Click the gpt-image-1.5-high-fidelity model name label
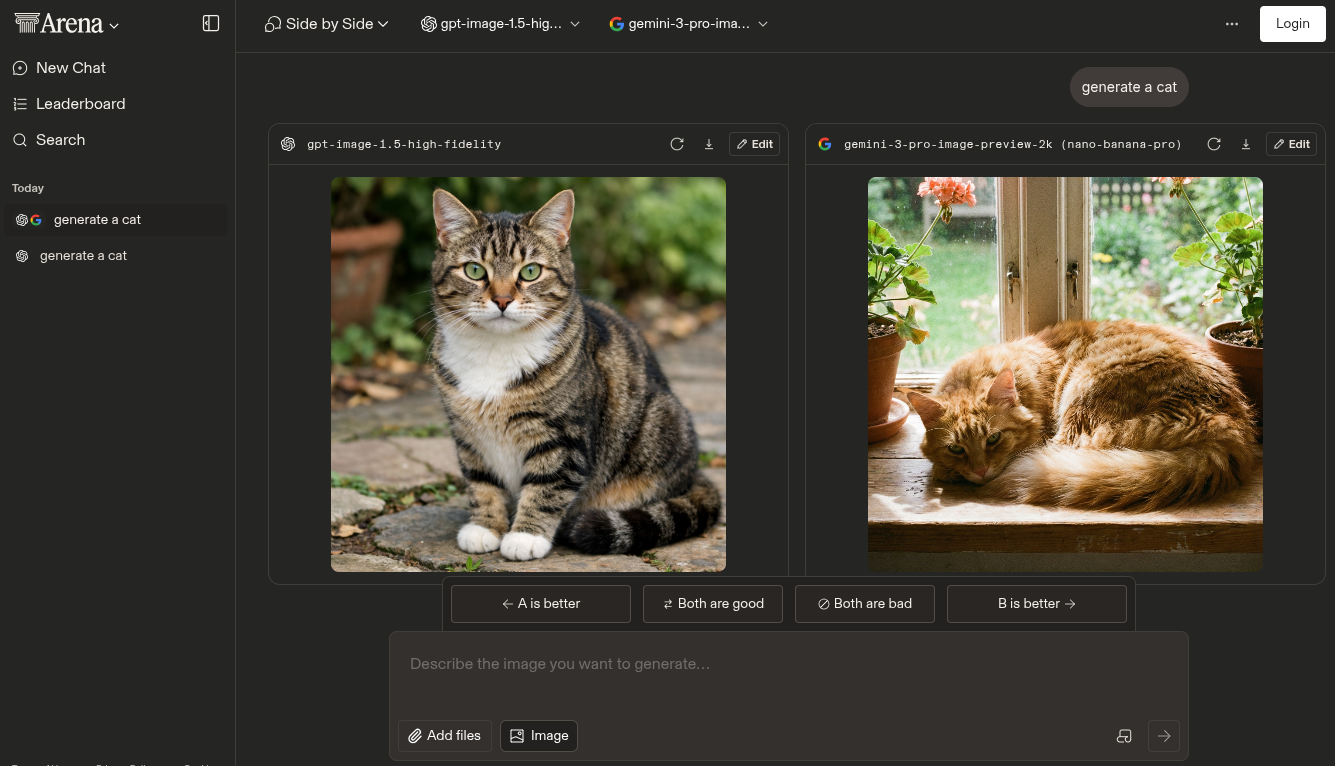1335x766 pixels. point(404,144)
